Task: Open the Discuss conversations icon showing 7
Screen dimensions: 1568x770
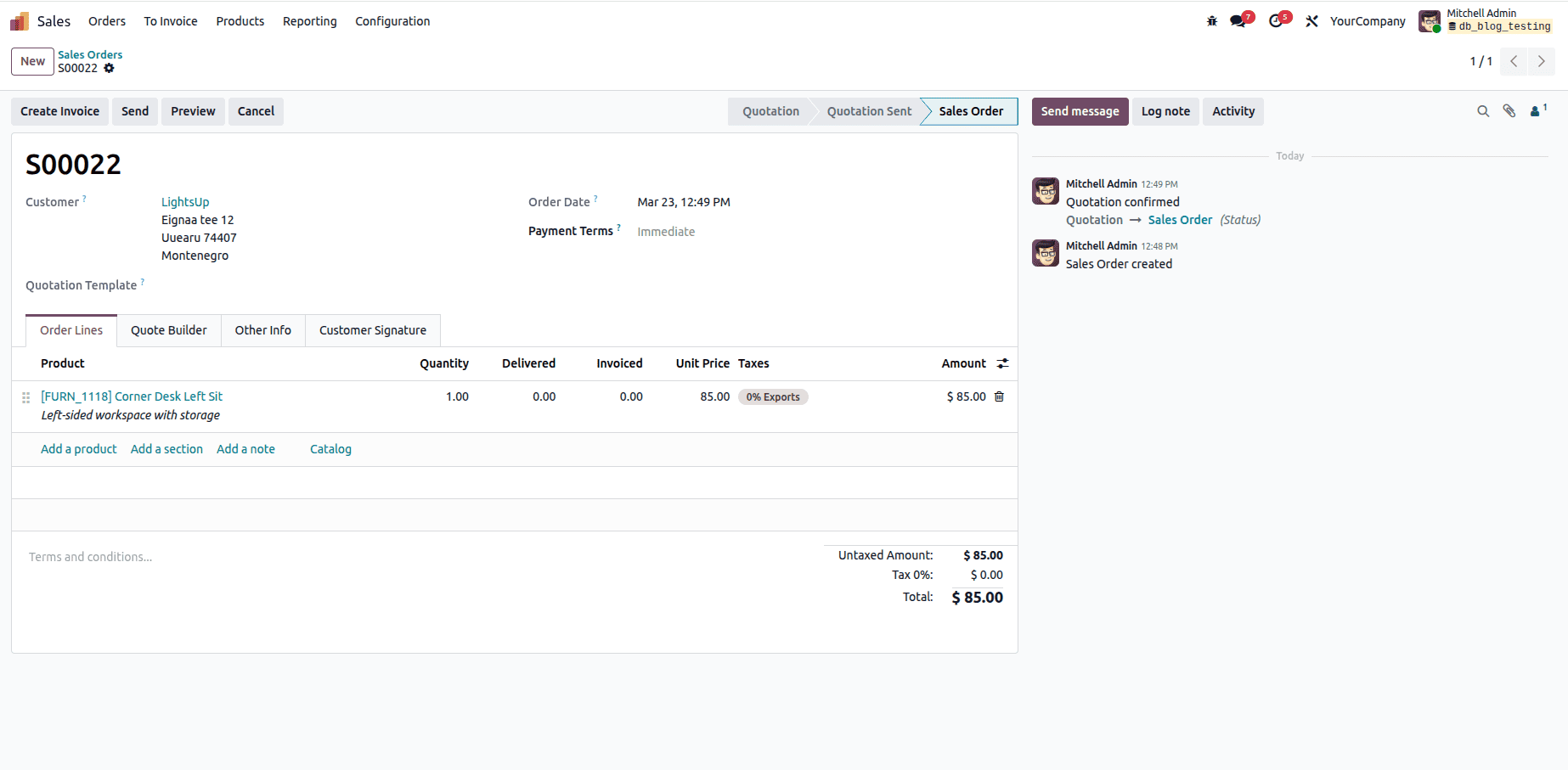Action: tap(1238, 20)
